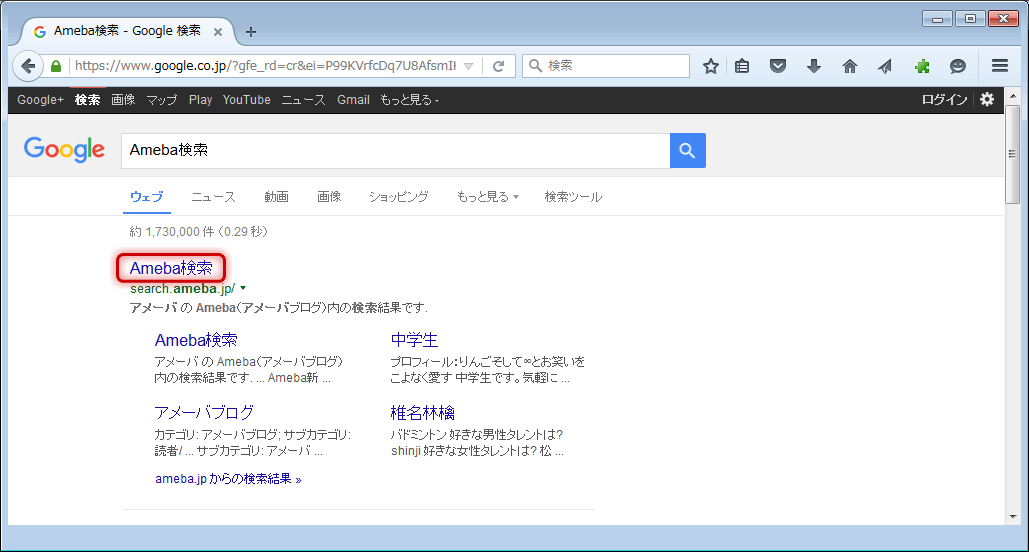Open 画像 in the black navigation bar
The height and width of the screenshot is (552, 1029).
pyautogui.click(x=123, y=100)
